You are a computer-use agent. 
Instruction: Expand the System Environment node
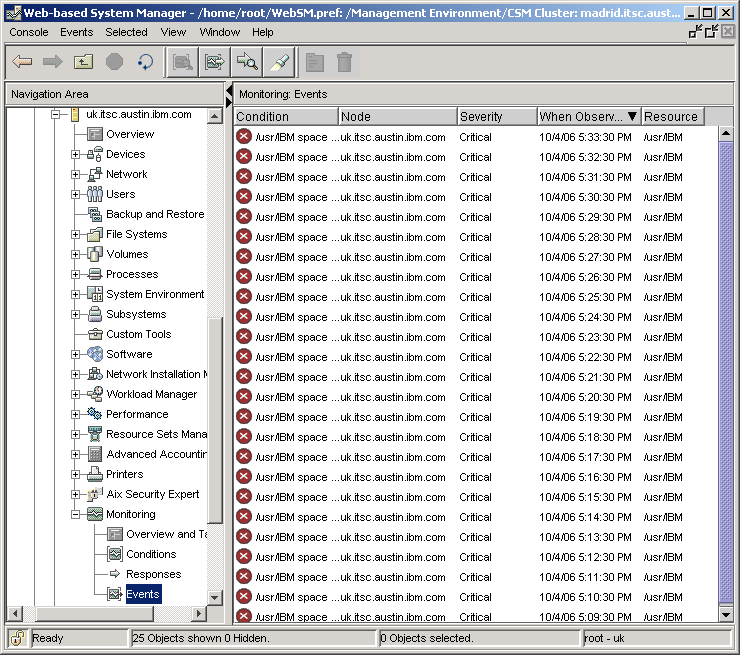pyautogui.click(x=76, y=294)
